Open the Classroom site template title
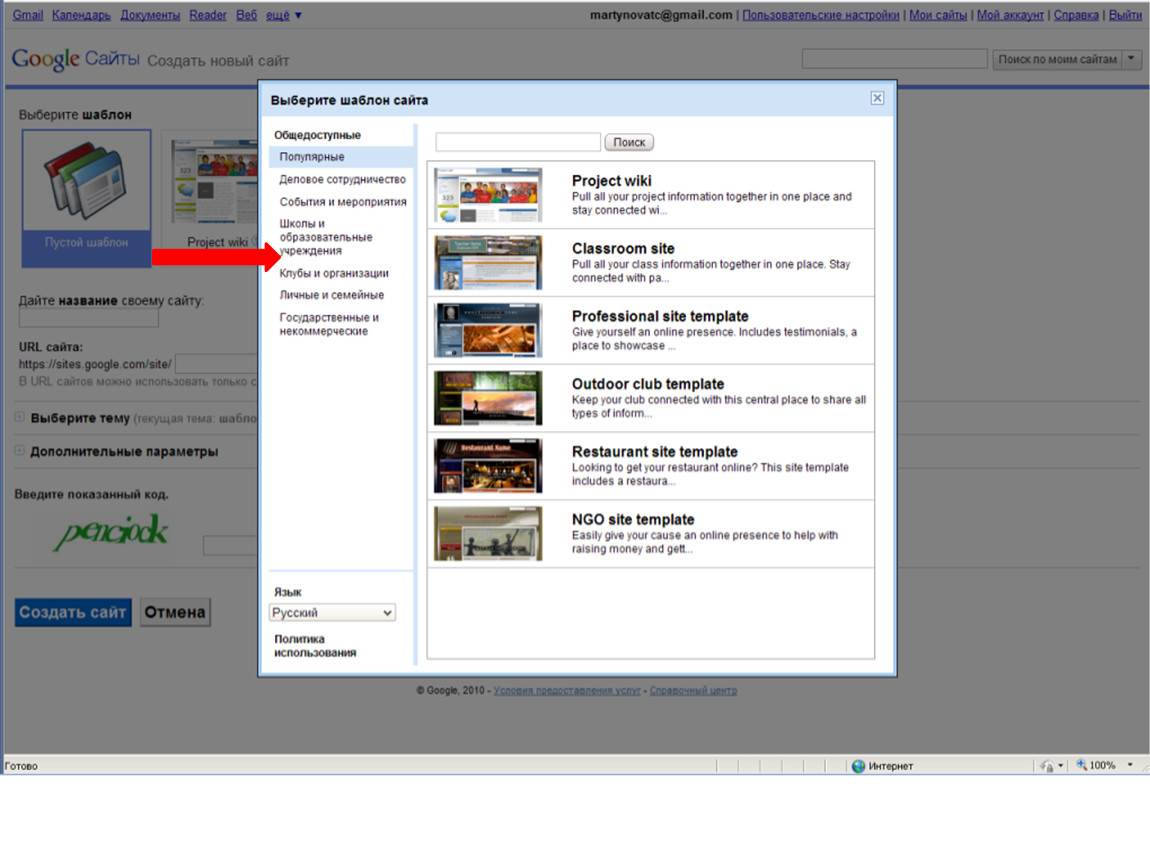The height and width of the screenshot is (864, 1150). coord(623,249)
